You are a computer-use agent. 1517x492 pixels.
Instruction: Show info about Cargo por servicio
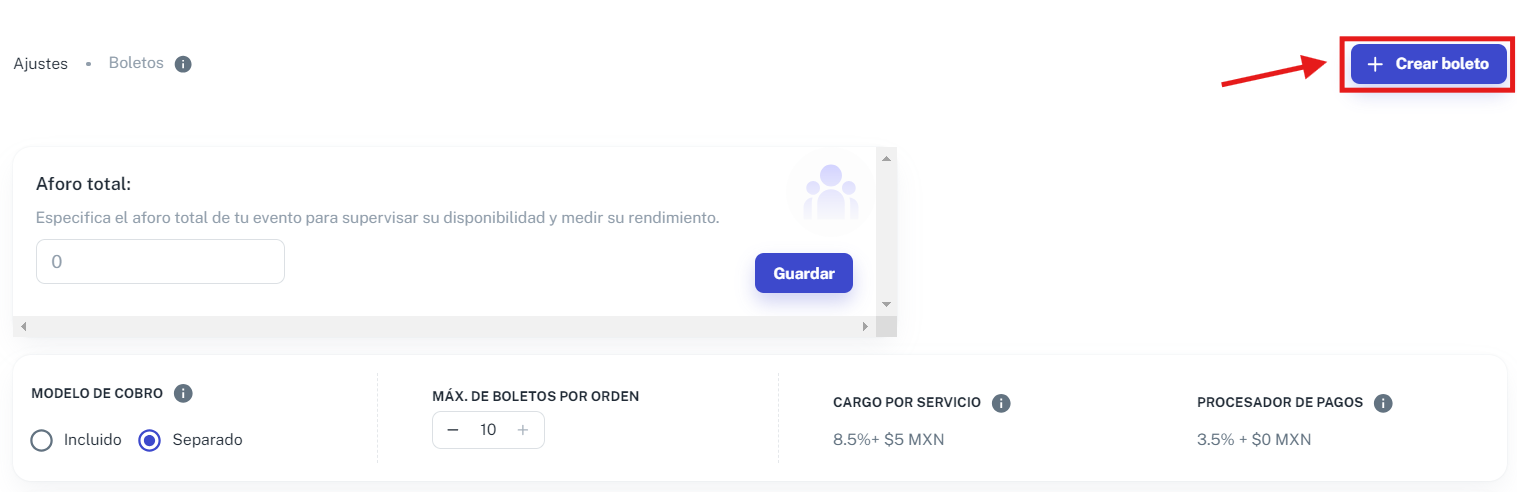tap(1001, 403)
